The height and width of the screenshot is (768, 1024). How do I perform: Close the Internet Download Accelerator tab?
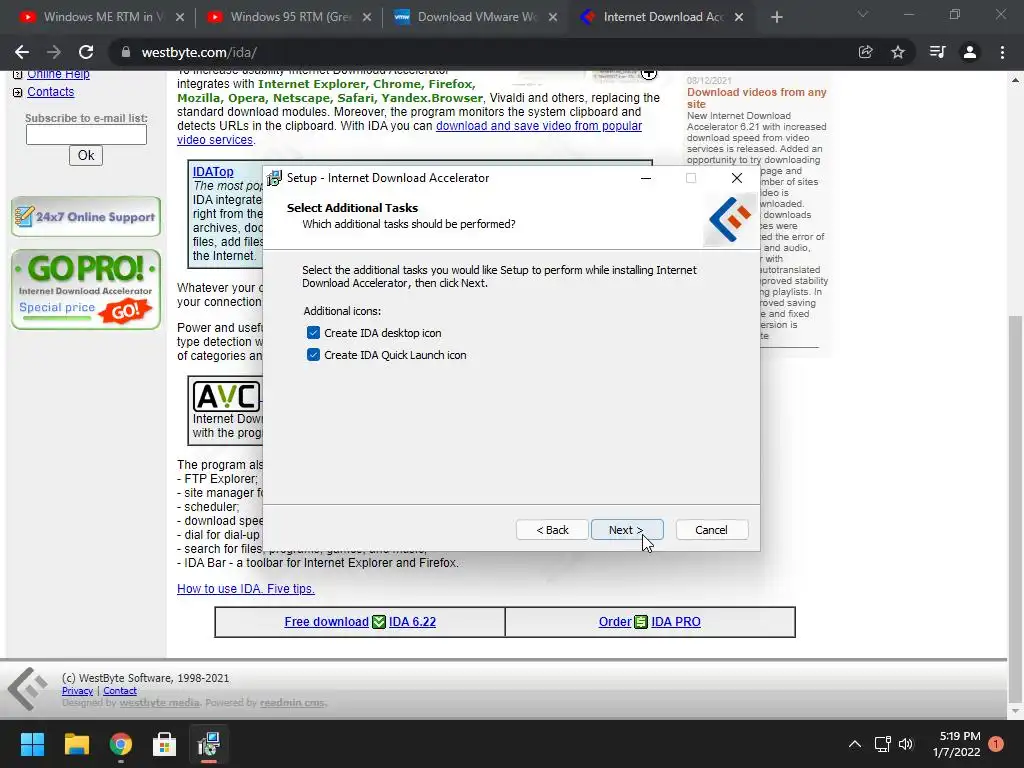pyautogui.click(x=739, y=17)
